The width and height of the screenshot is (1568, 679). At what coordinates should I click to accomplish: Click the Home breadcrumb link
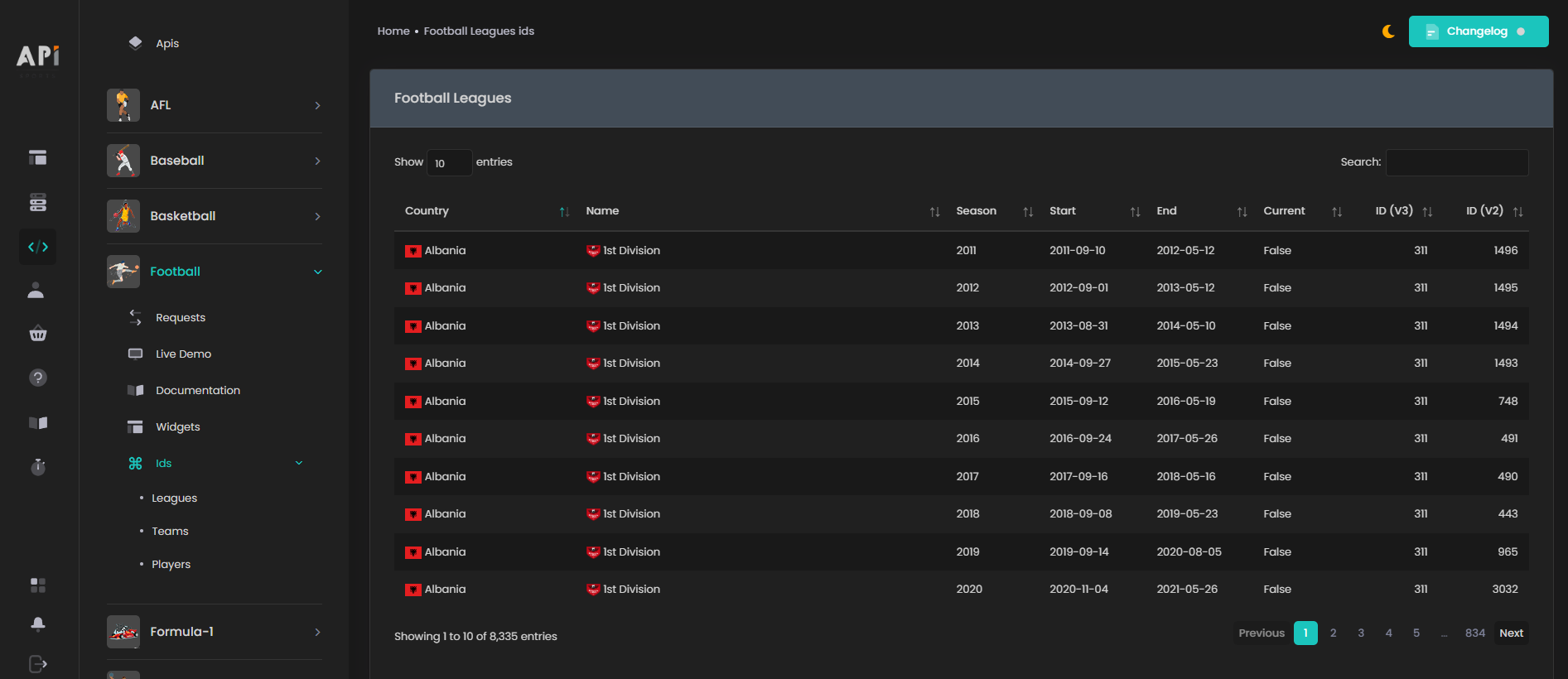[x=393, y=31]
